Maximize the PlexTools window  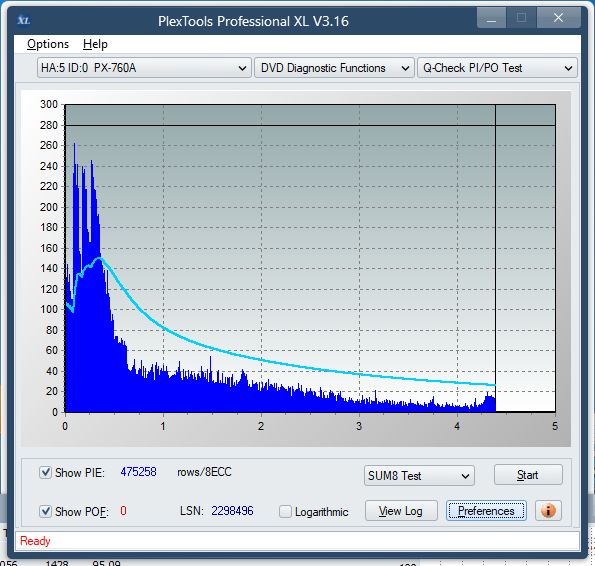click(x=521, y=18)
